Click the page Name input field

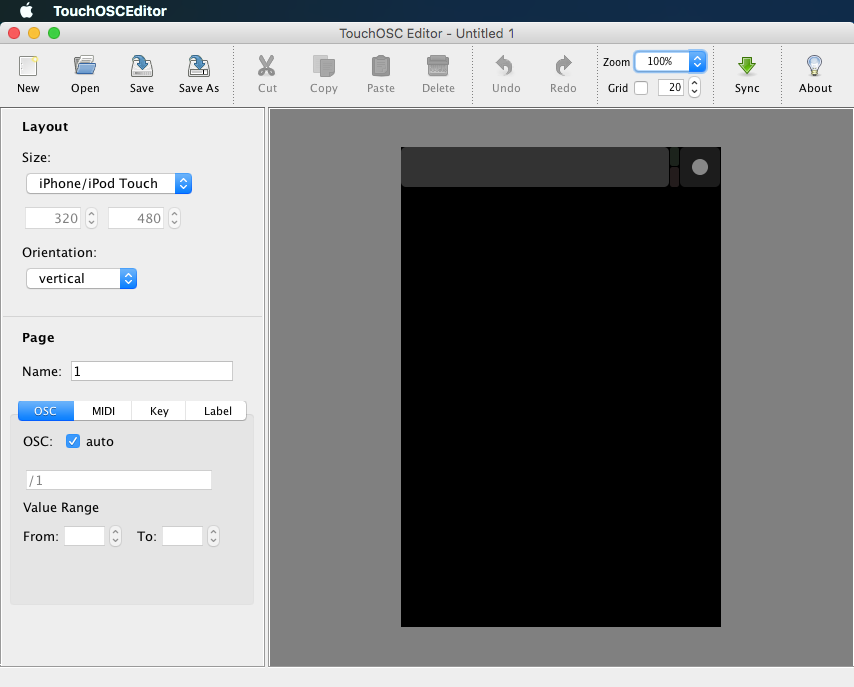[x=151, y=371]
